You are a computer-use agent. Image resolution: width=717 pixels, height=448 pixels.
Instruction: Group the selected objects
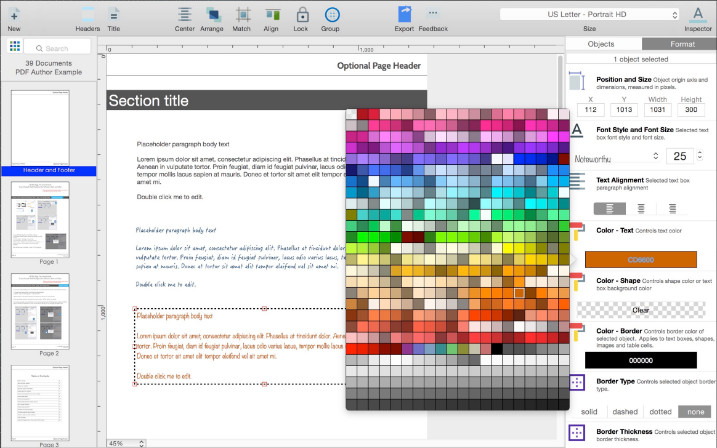pos(332,15)
